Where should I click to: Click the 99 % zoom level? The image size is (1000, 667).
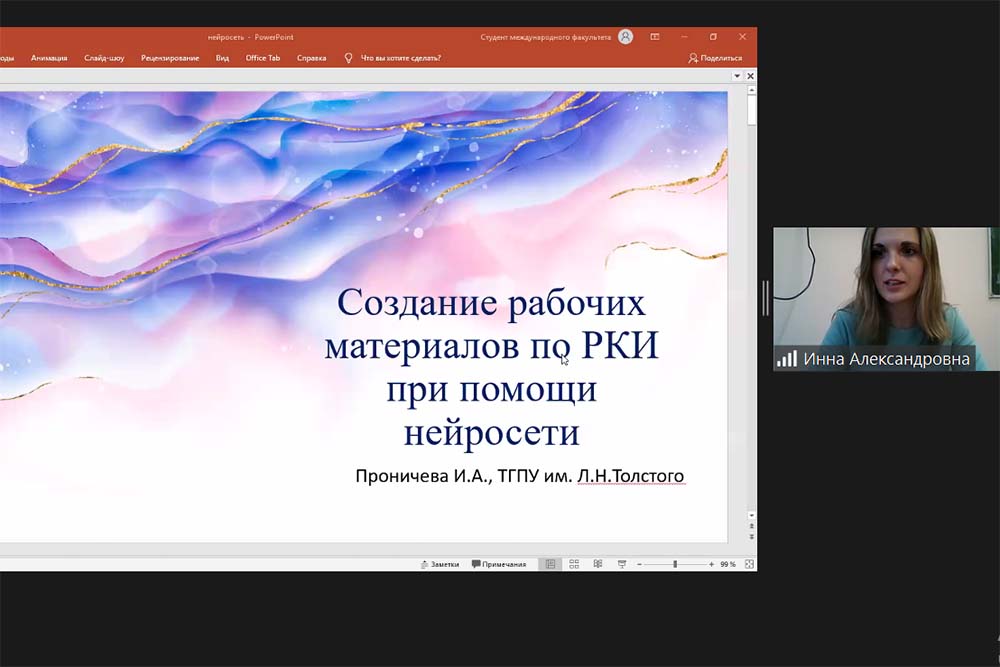tap(728, 564)
